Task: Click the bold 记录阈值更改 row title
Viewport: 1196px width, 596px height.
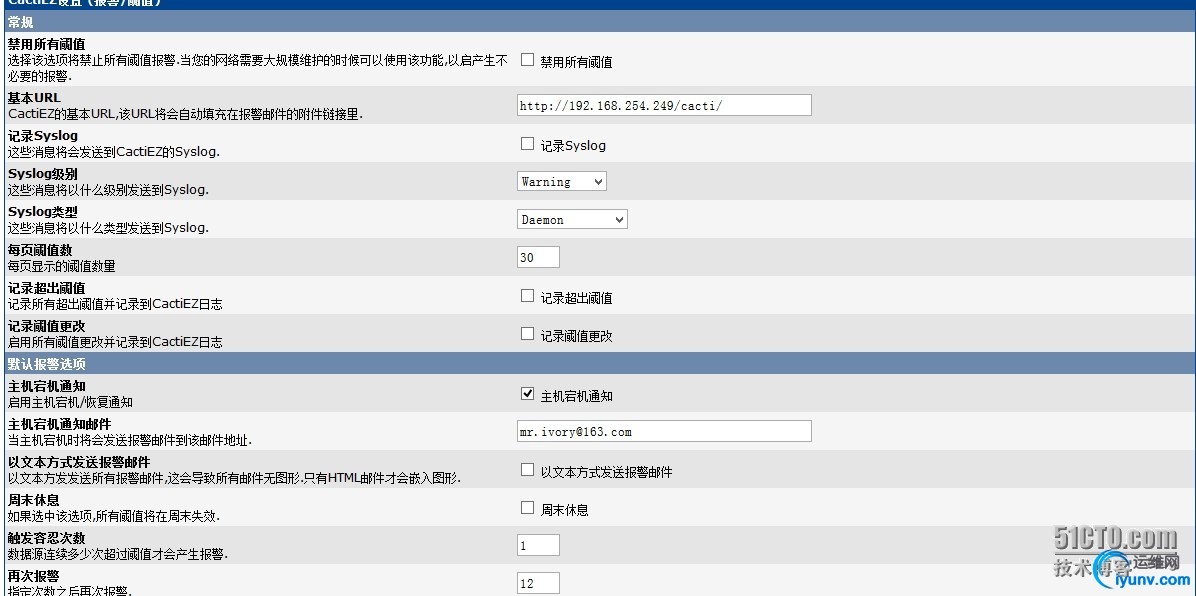Action: click(47, 327)
